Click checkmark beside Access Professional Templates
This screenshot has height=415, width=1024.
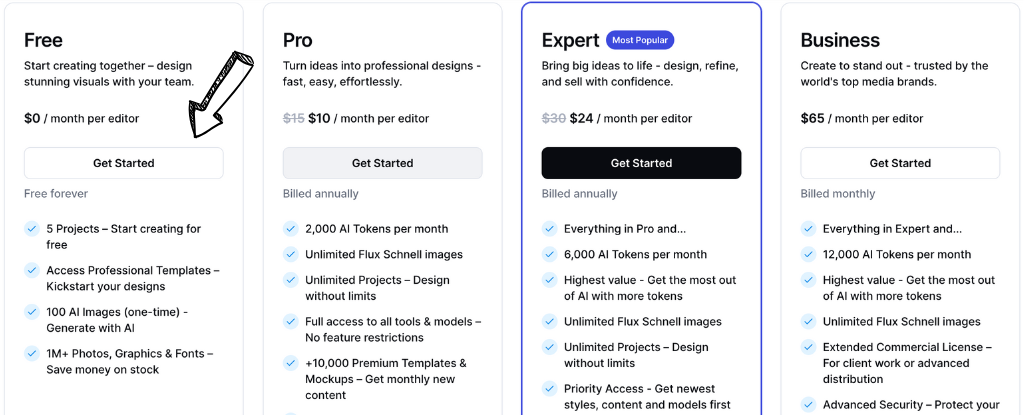[x=32, y=271]
